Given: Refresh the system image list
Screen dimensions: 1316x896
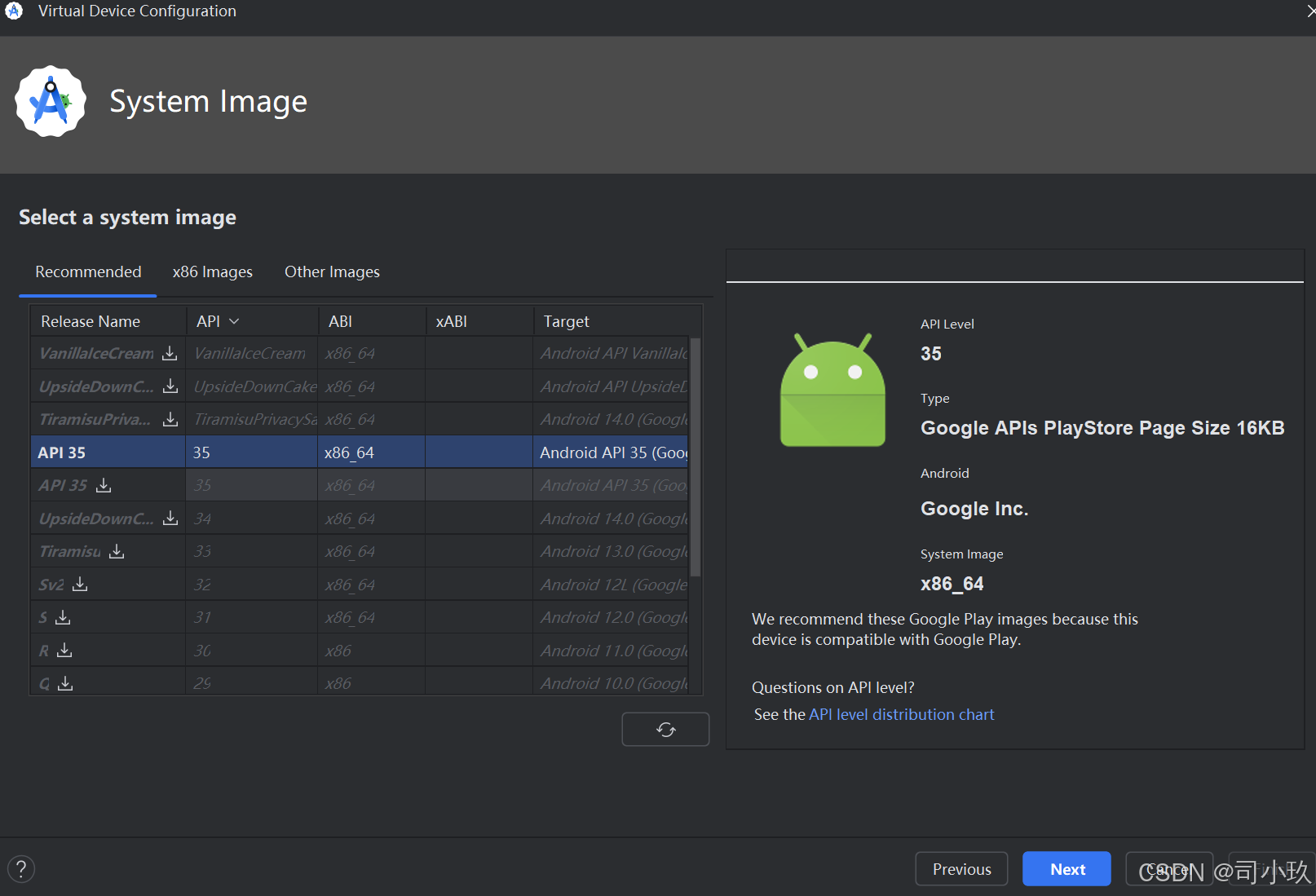Looking at the screenshot, I should click(665, 729).
